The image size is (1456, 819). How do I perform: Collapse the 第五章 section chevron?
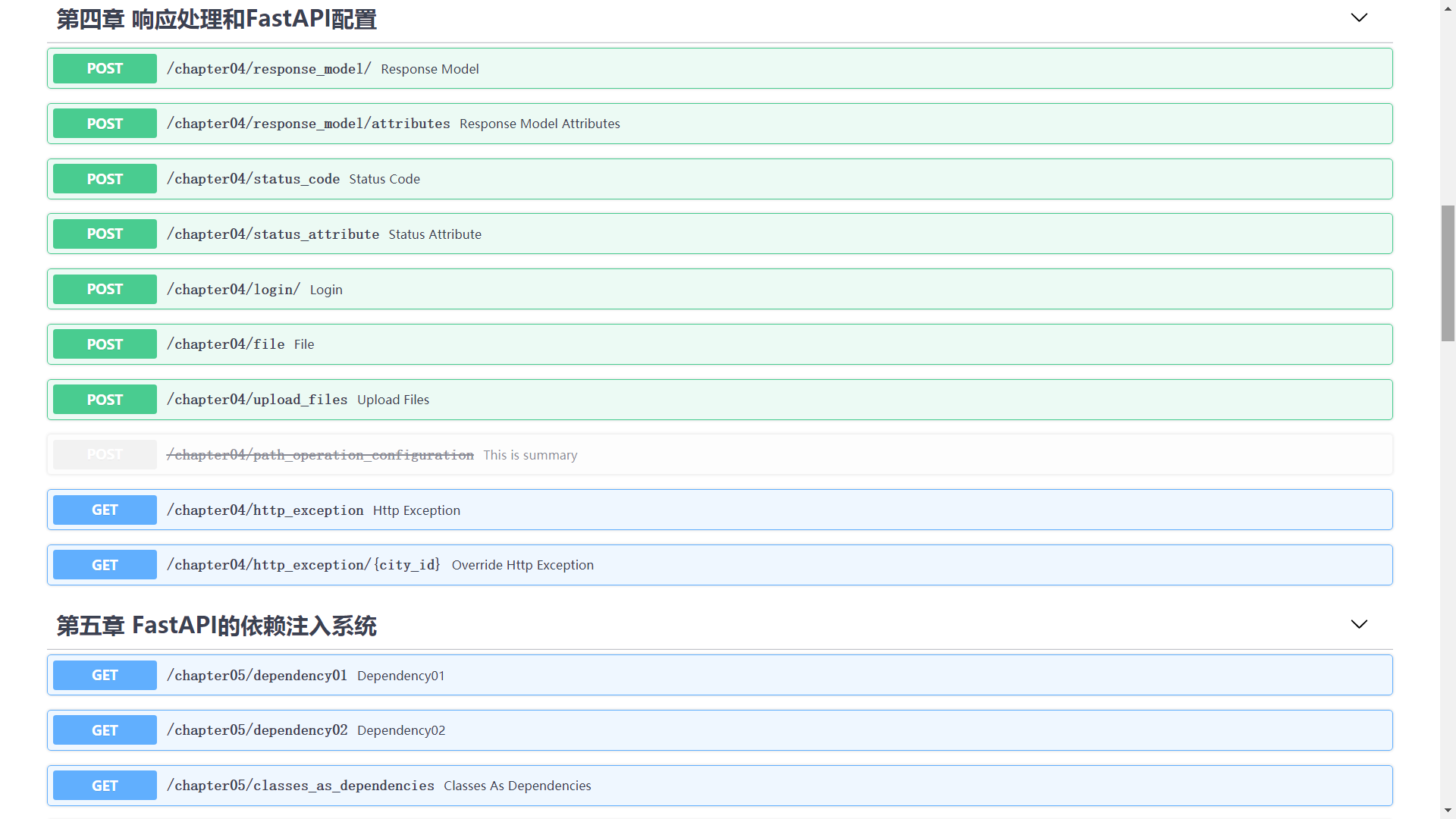pyautogui.click(x=1358, y=624)
